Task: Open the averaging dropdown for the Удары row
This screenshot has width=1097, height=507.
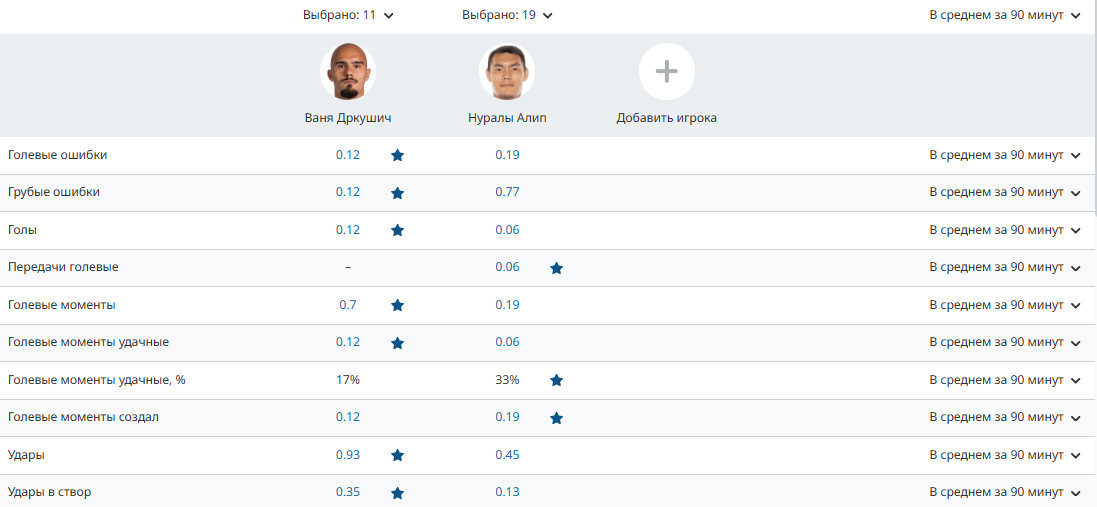Action: [1005, 455]
